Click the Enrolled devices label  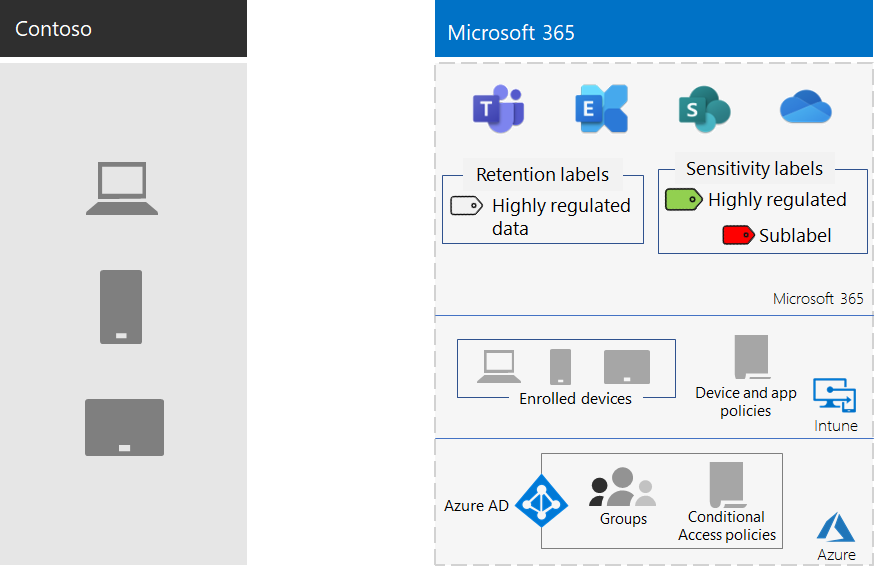575,398
